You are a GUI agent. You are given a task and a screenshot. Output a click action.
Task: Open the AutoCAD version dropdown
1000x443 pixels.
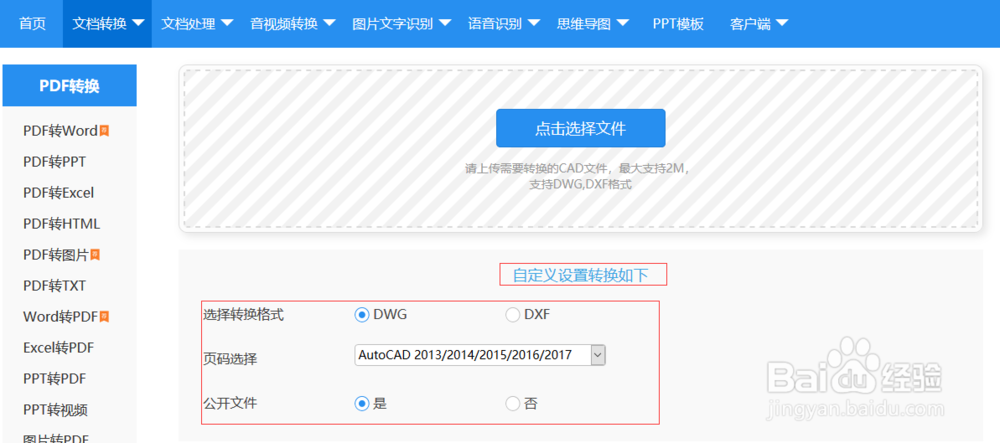click(480, 355)
